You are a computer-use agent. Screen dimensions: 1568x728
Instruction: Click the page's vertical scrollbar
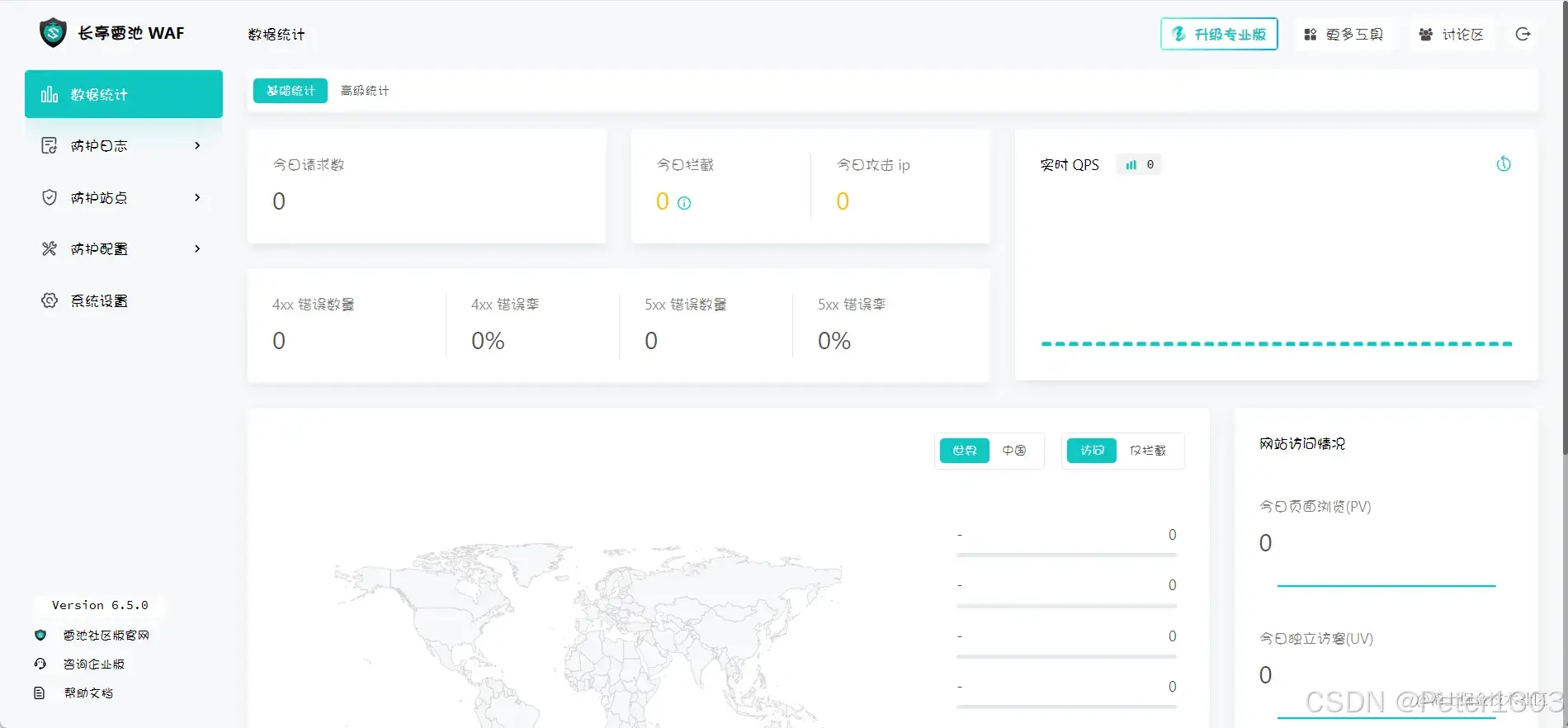(x=1564, y=227)
